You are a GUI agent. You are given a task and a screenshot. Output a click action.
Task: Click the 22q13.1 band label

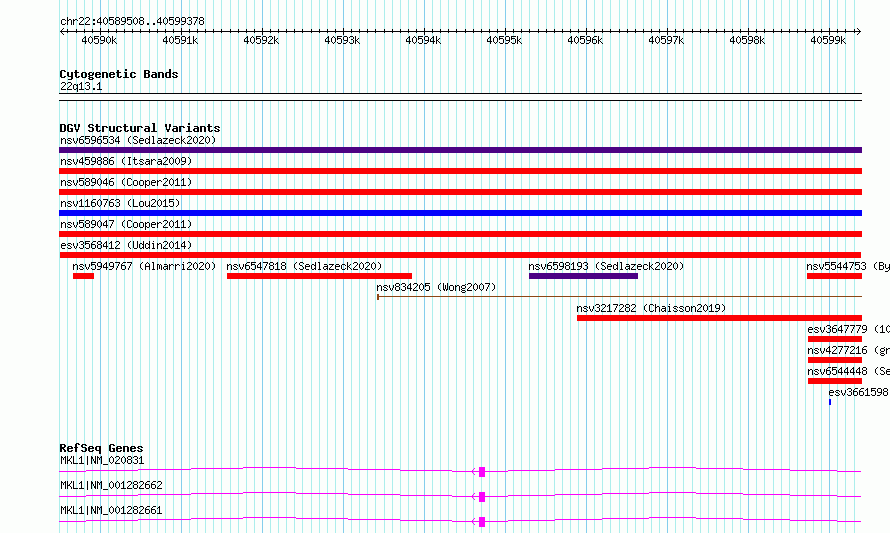pos(81,86)
